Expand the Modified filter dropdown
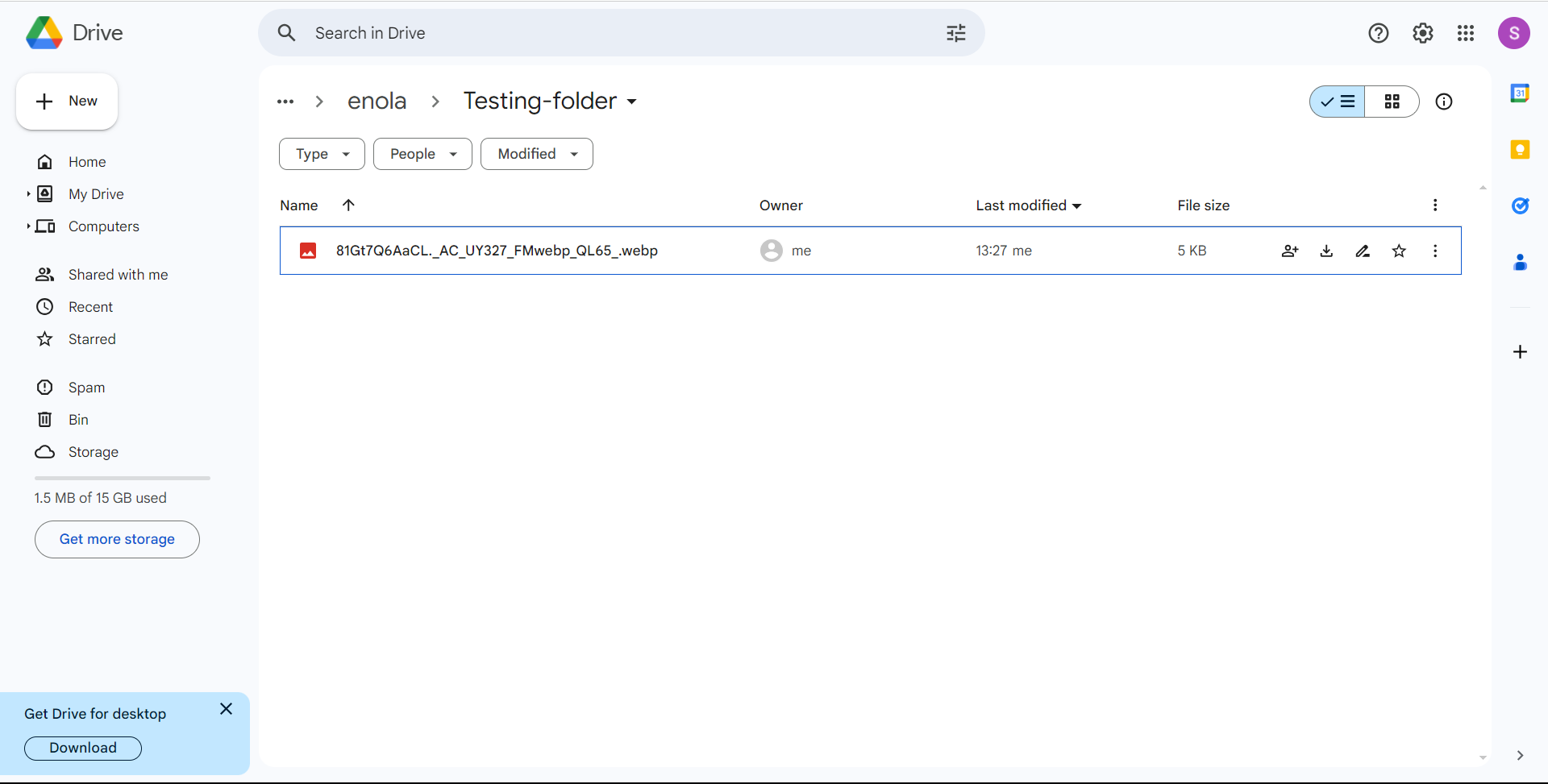1548x784 pixels. (x=536, y=154)
